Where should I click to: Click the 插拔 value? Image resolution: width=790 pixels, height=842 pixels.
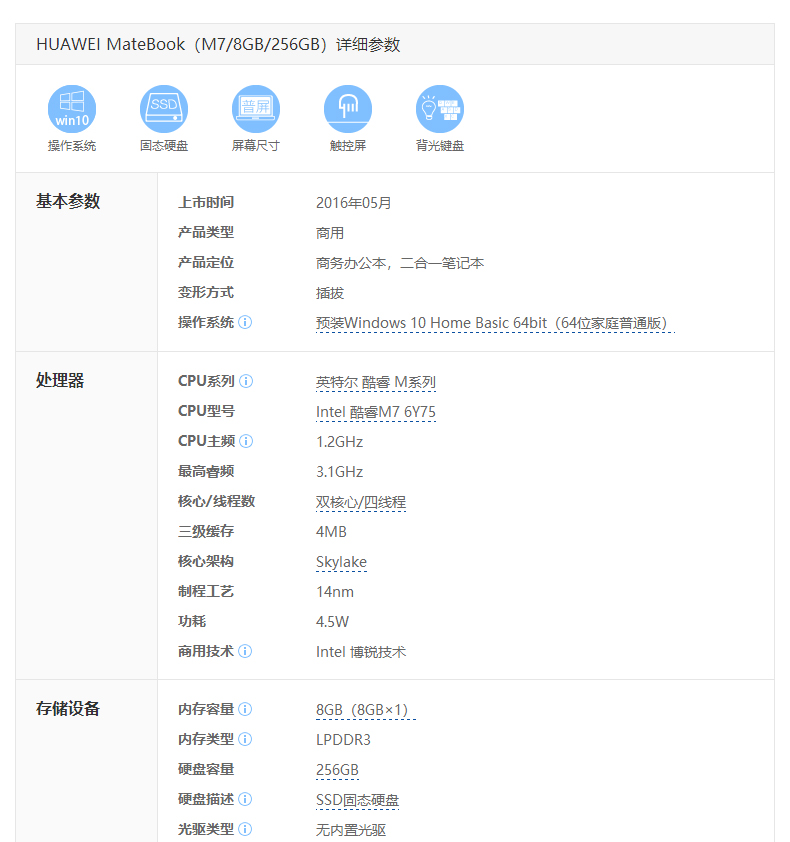point(330,293)
